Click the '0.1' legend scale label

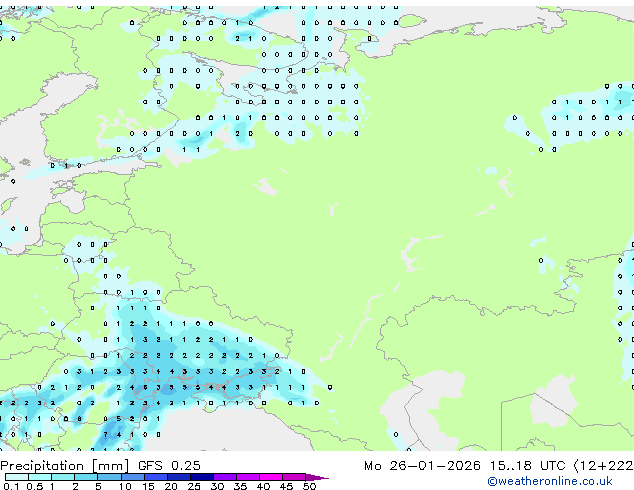point(11,486)
